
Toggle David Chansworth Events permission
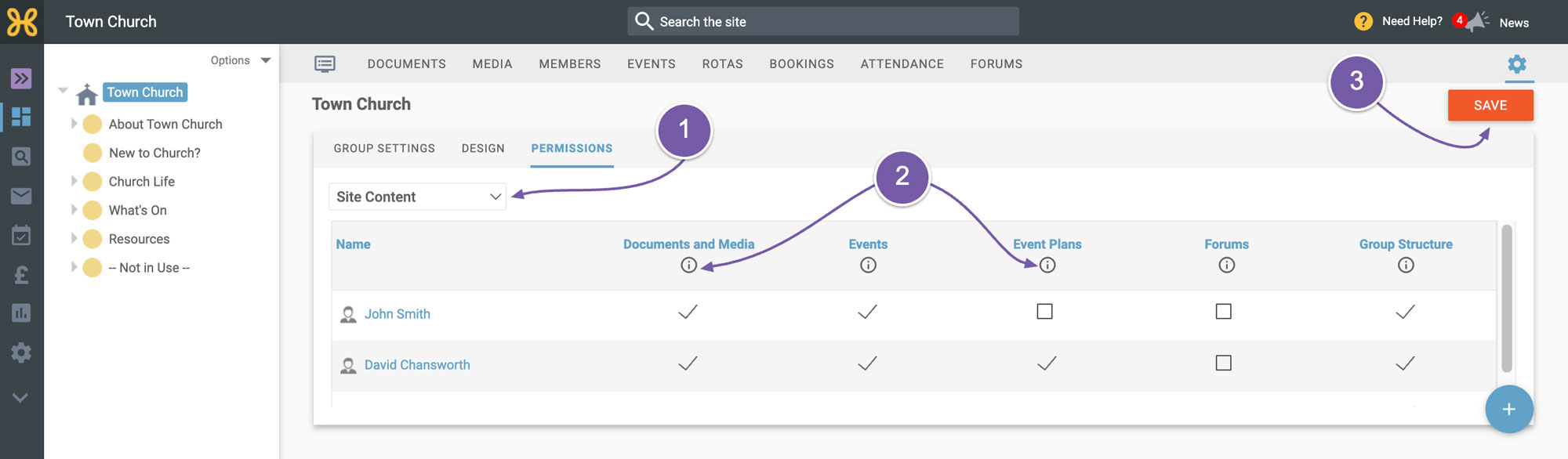click(x=867, y=363)
